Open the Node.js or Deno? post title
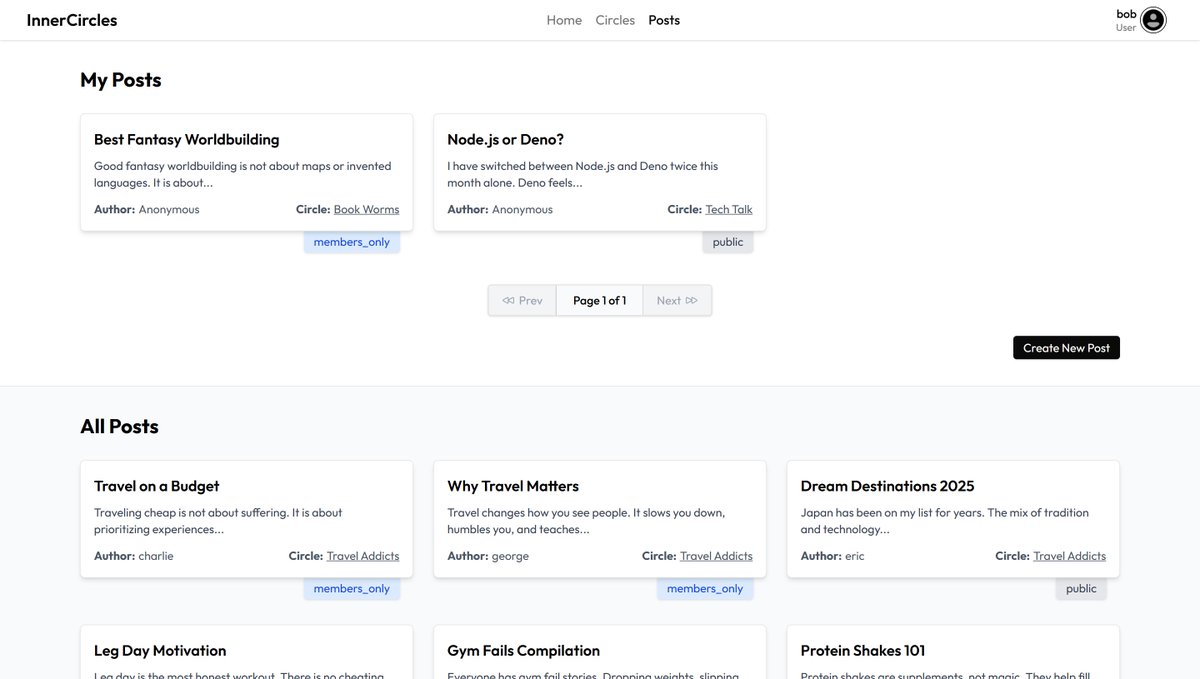 coord(506,139)
